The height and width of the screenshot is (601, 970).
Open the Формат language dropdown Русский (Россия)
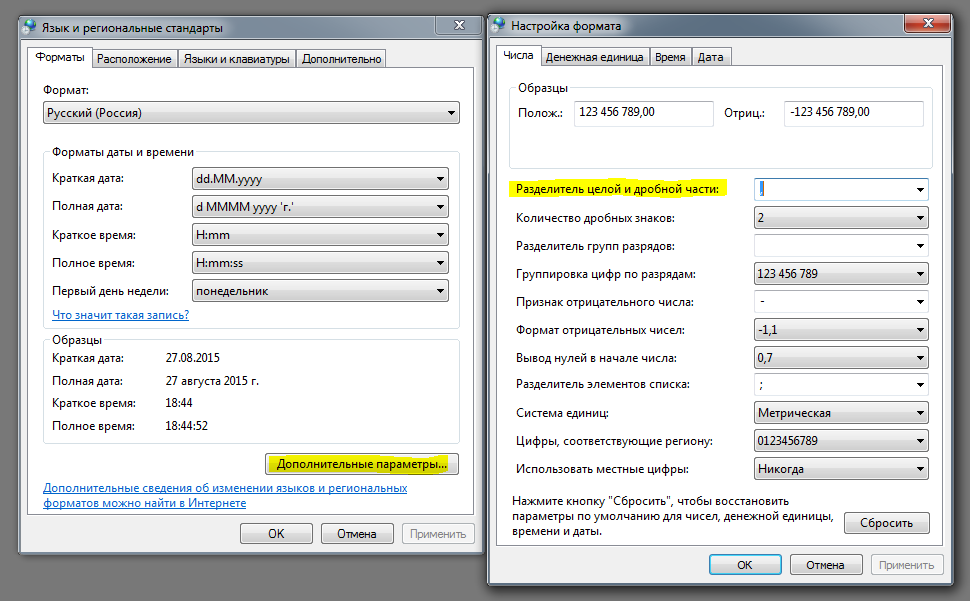[x=251, y=113]
